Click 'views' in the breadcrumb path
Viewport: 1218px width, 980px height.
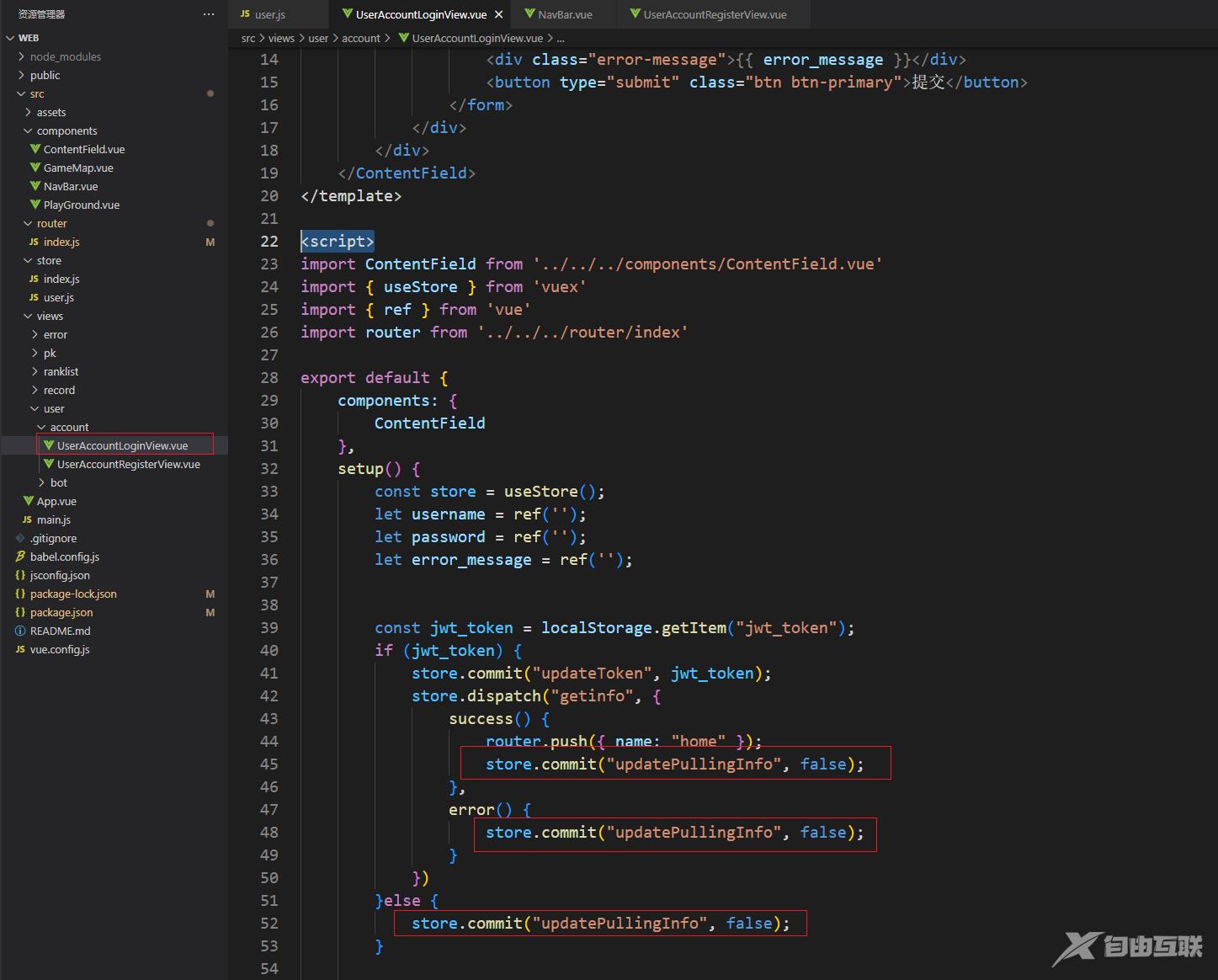point(281,38)
